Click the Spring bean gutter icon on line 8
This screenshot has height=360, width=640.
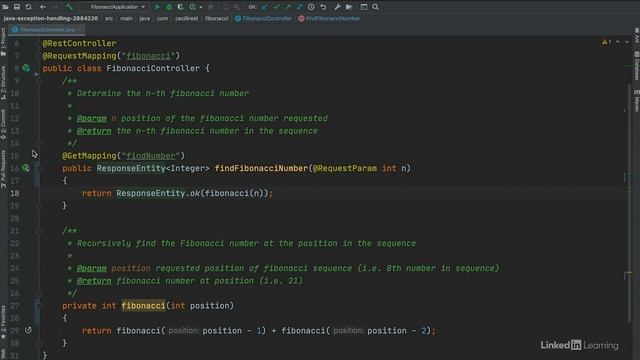pyautogui.click(x=26, y=68)
